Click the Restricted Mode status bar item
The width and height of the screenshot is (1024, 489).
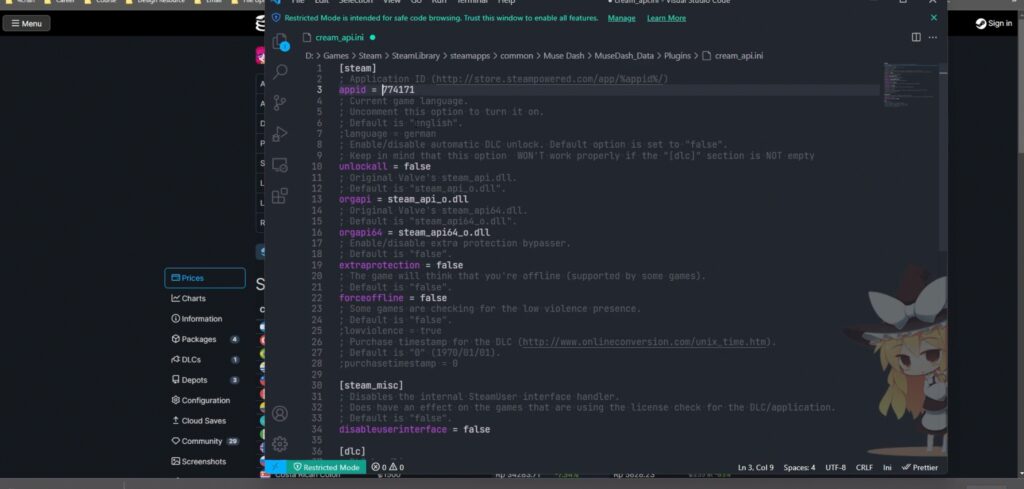pos(326,467)
